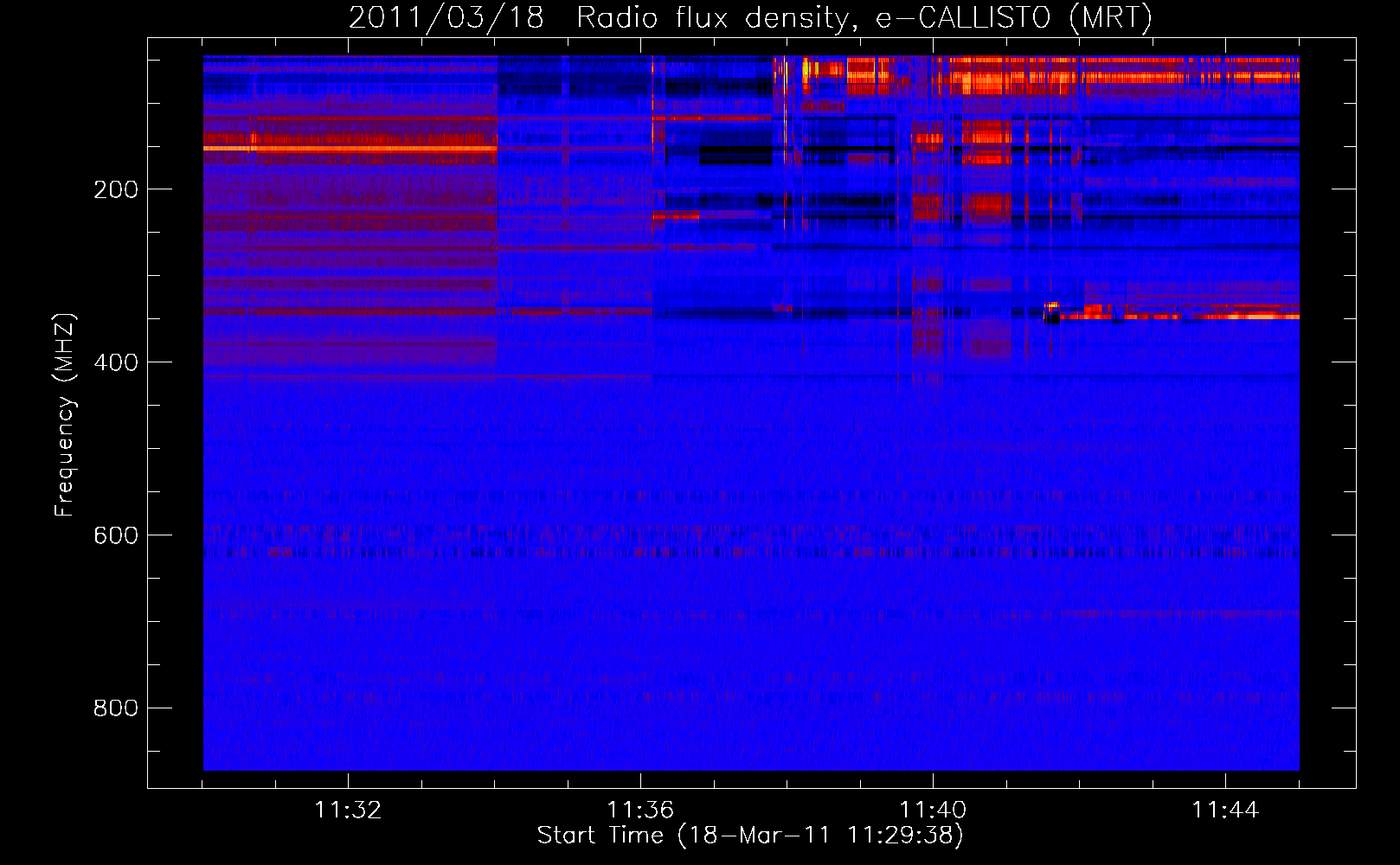Click the 11:44 time tick label
1400x865 pixels.
[1225, 811]
